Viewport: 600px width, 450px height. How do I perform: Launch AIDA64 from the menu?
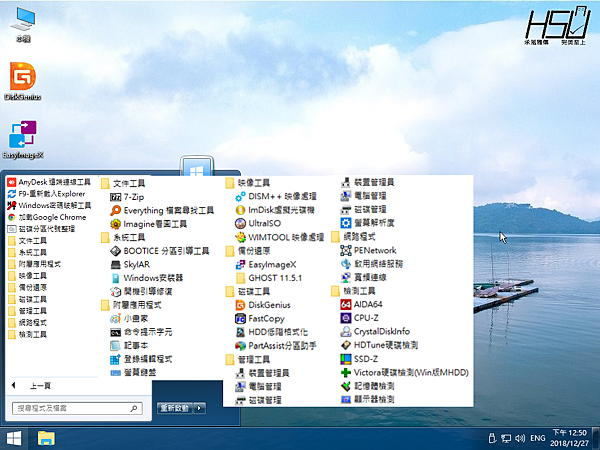pyautogui.click(x=361, y=304)
